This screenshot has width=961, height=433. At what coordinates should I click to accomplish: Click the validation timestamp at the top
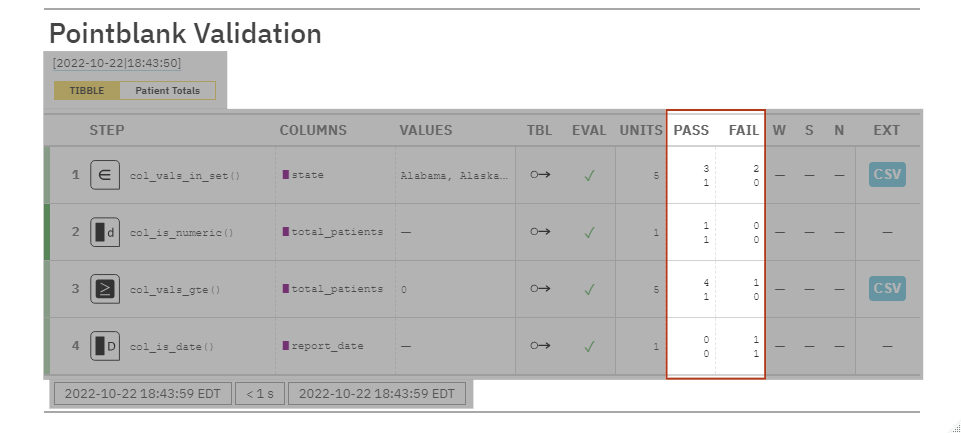coord(117,63)
